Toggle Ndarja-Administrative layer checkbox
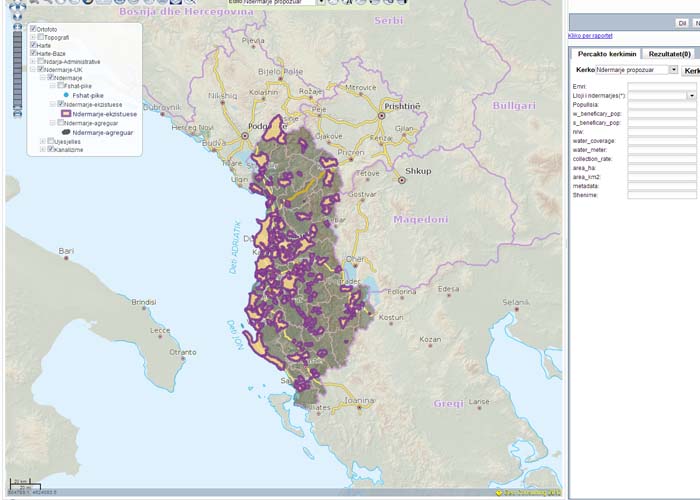Image resolution: width=700 pixels, height=500 pixels. [41, 61]
